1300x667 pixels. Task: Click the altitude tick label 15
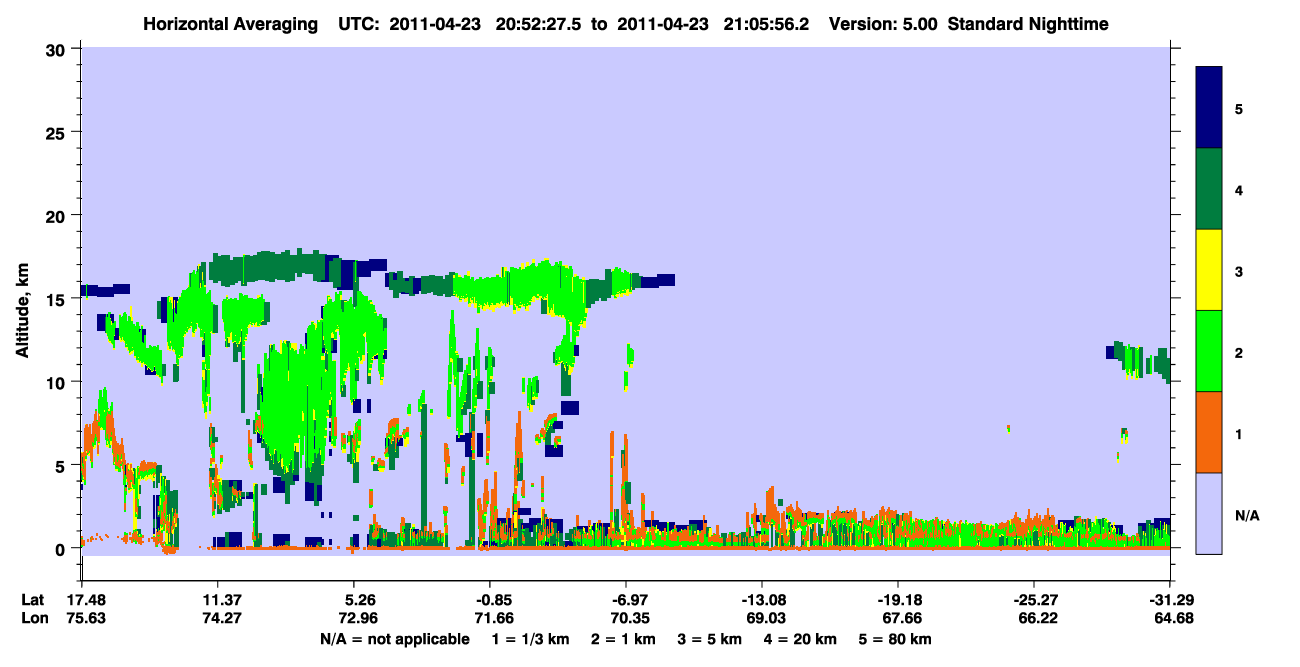click(58, 299)
